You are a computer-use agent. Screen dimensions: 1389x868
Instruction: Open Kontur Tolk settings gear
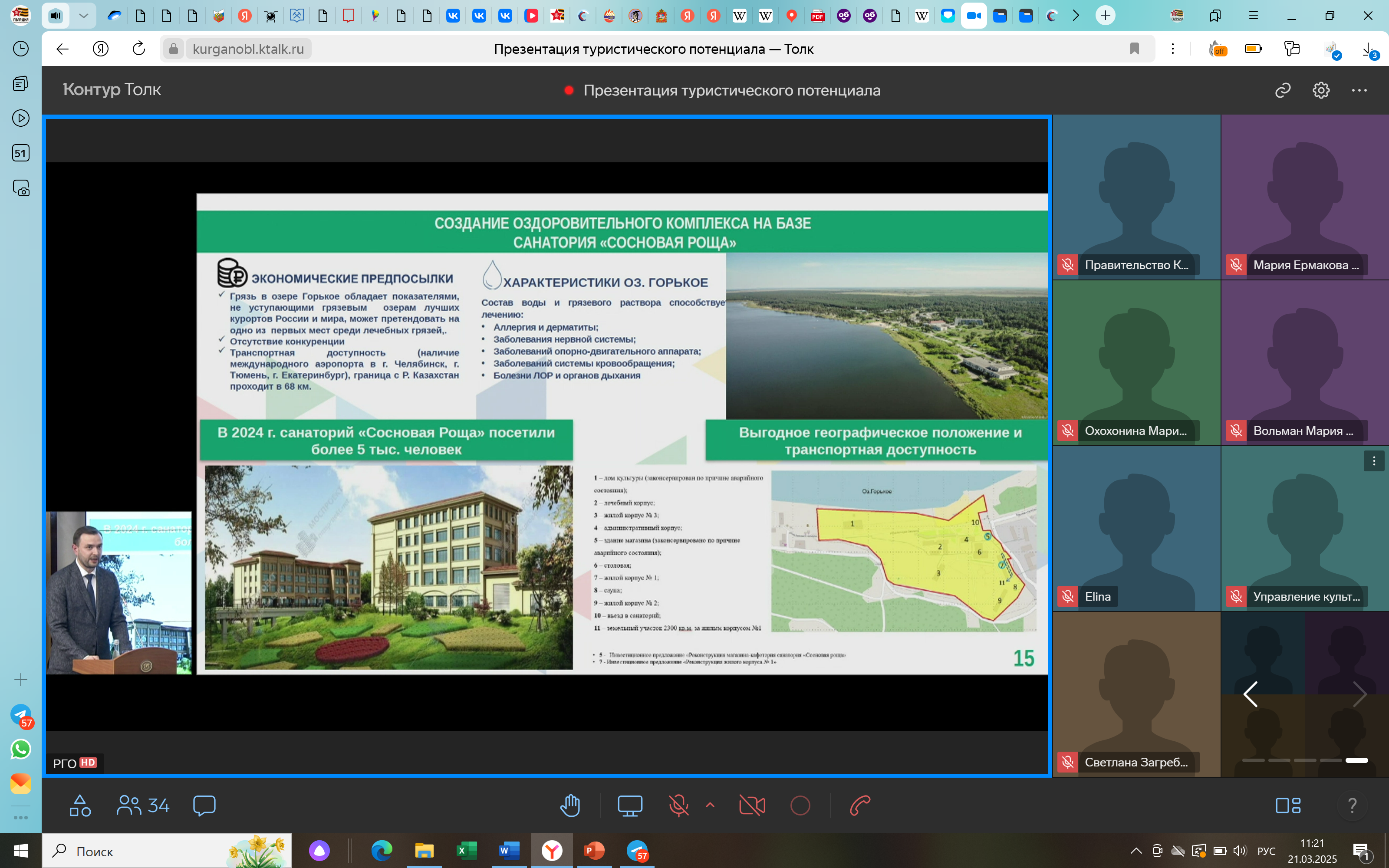(1321, 90)
